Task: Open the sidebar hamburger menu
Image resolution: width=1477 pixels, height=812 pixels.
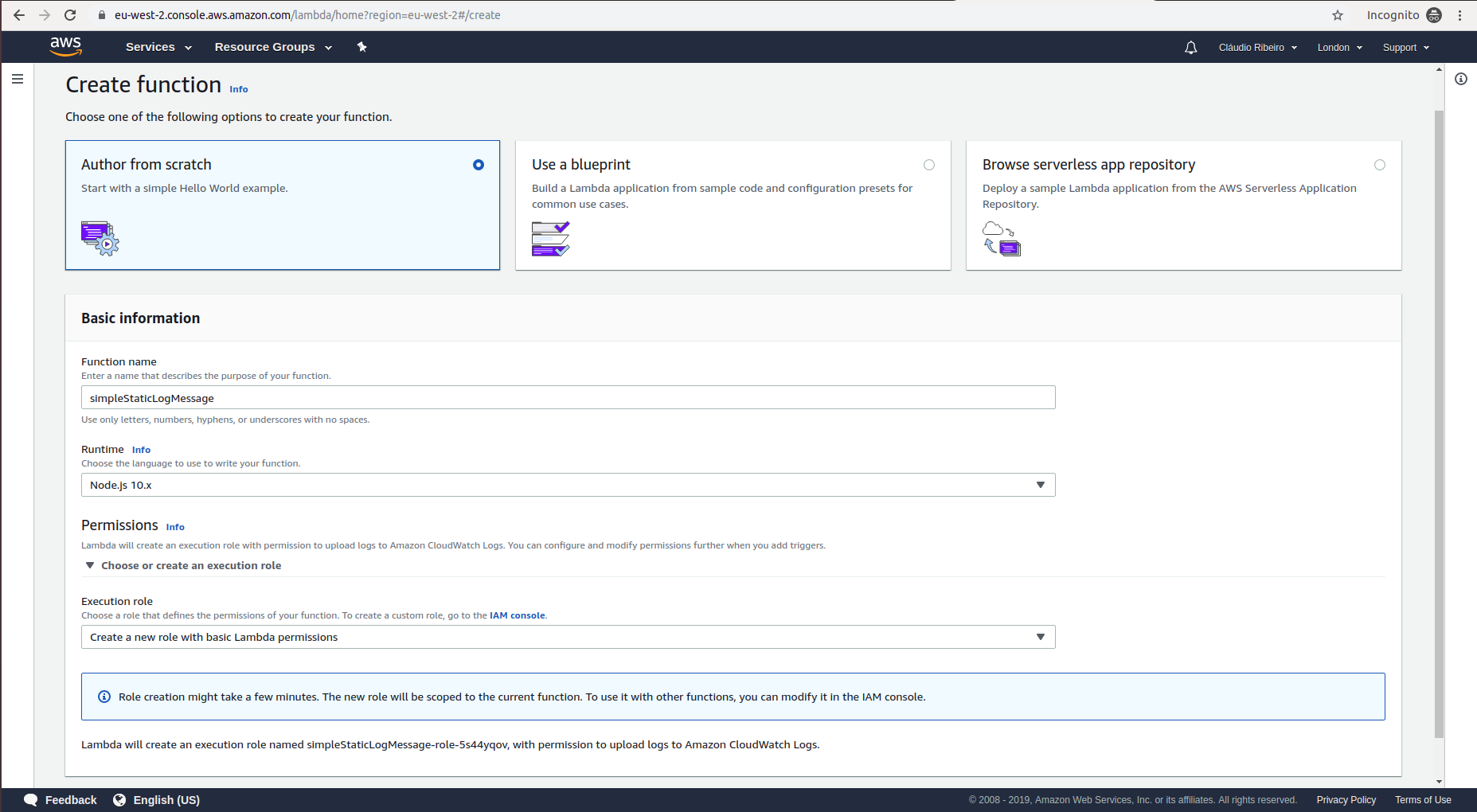Action: point(18,78)
